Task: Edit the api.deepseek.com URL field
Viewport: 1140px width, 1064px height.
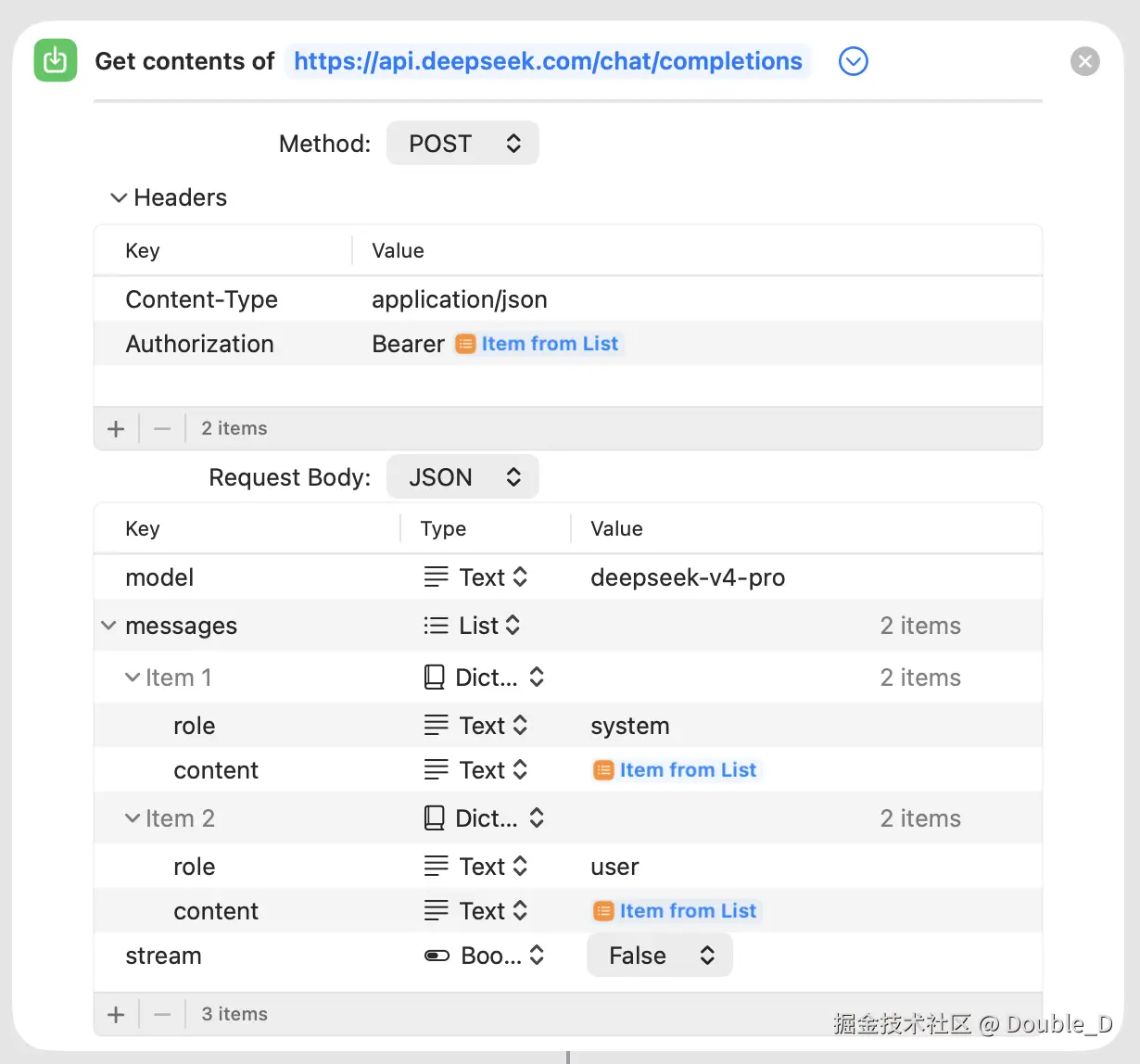Action: coord(548,61)
